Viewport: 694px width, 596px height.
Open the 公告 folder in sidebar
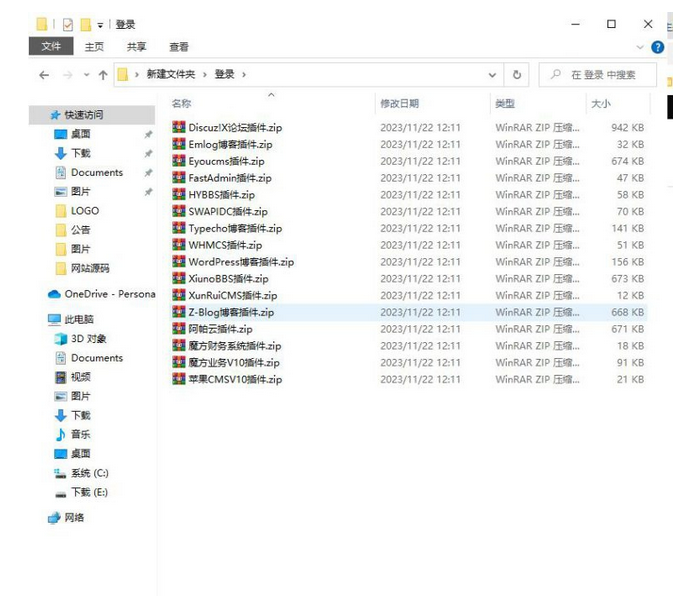click(x=81, y=230)
